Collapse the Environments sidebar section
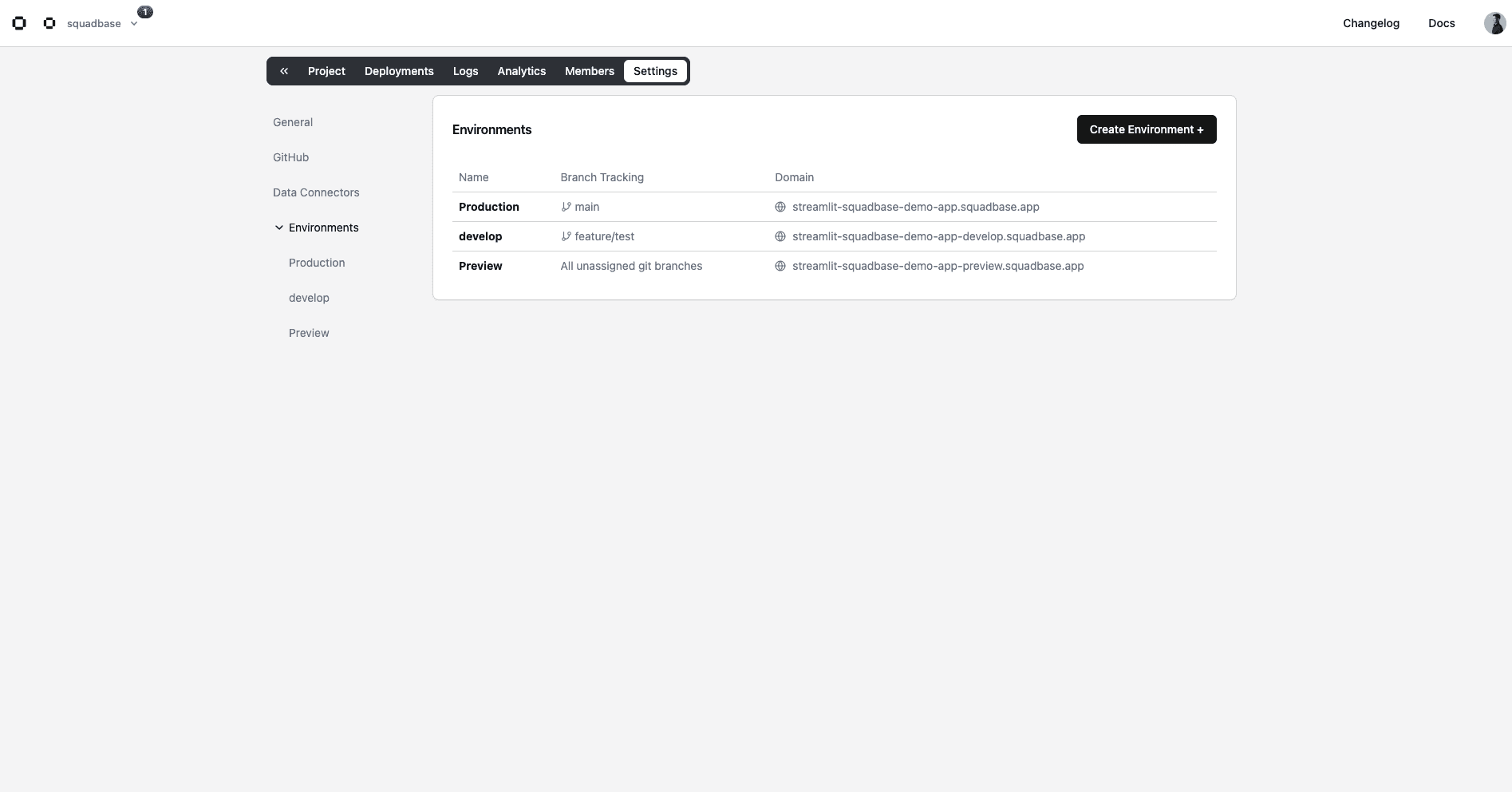The height and width of the screenshot is (792, 1512). click(x=279, y=228)
